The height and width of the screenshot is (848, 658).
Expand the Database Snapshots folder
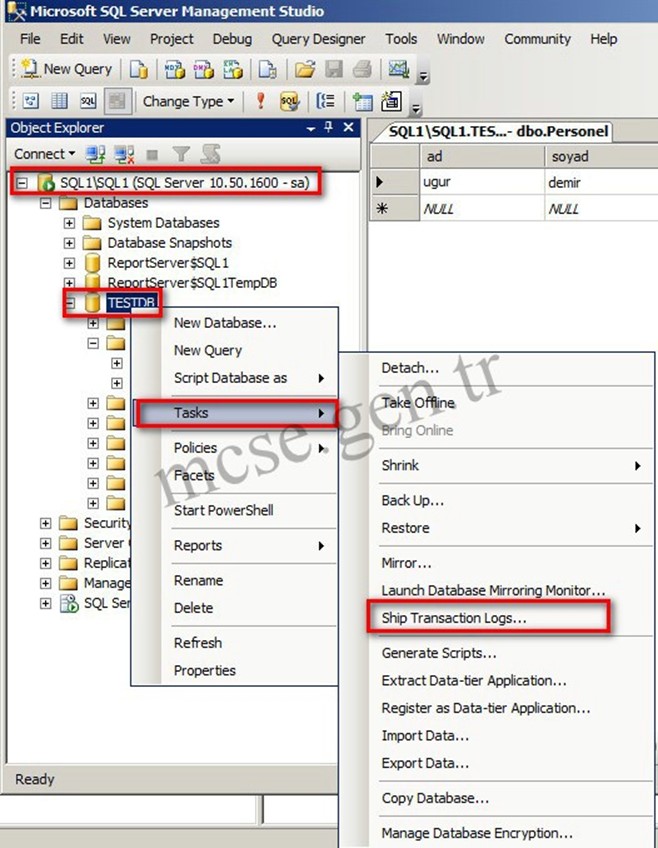(x=69, y=243)
